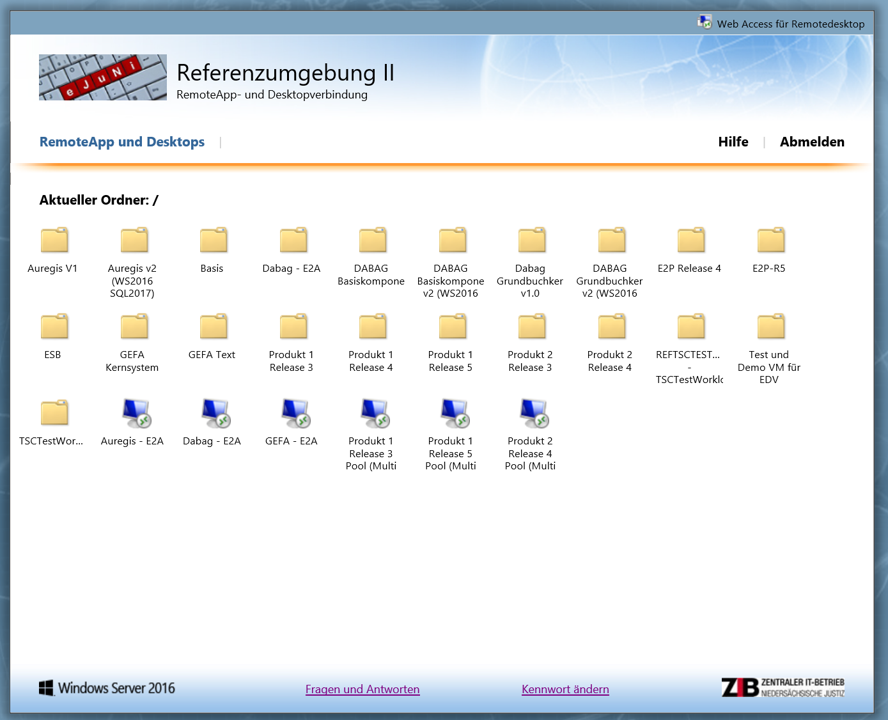Open the GEFA Kernsystem folder

(134, 328)
